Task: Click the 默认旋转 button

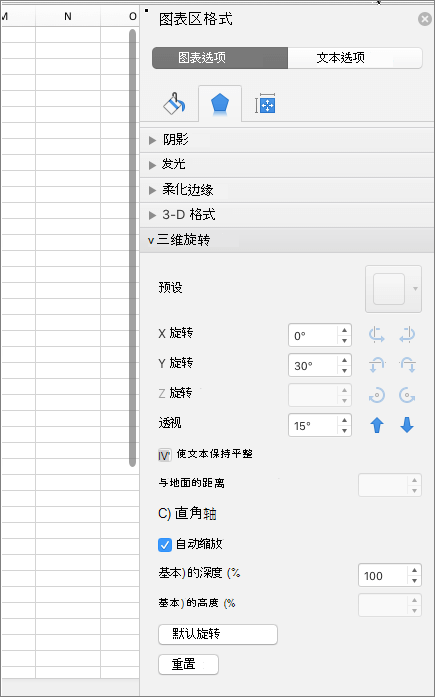Action: (218, 634)
